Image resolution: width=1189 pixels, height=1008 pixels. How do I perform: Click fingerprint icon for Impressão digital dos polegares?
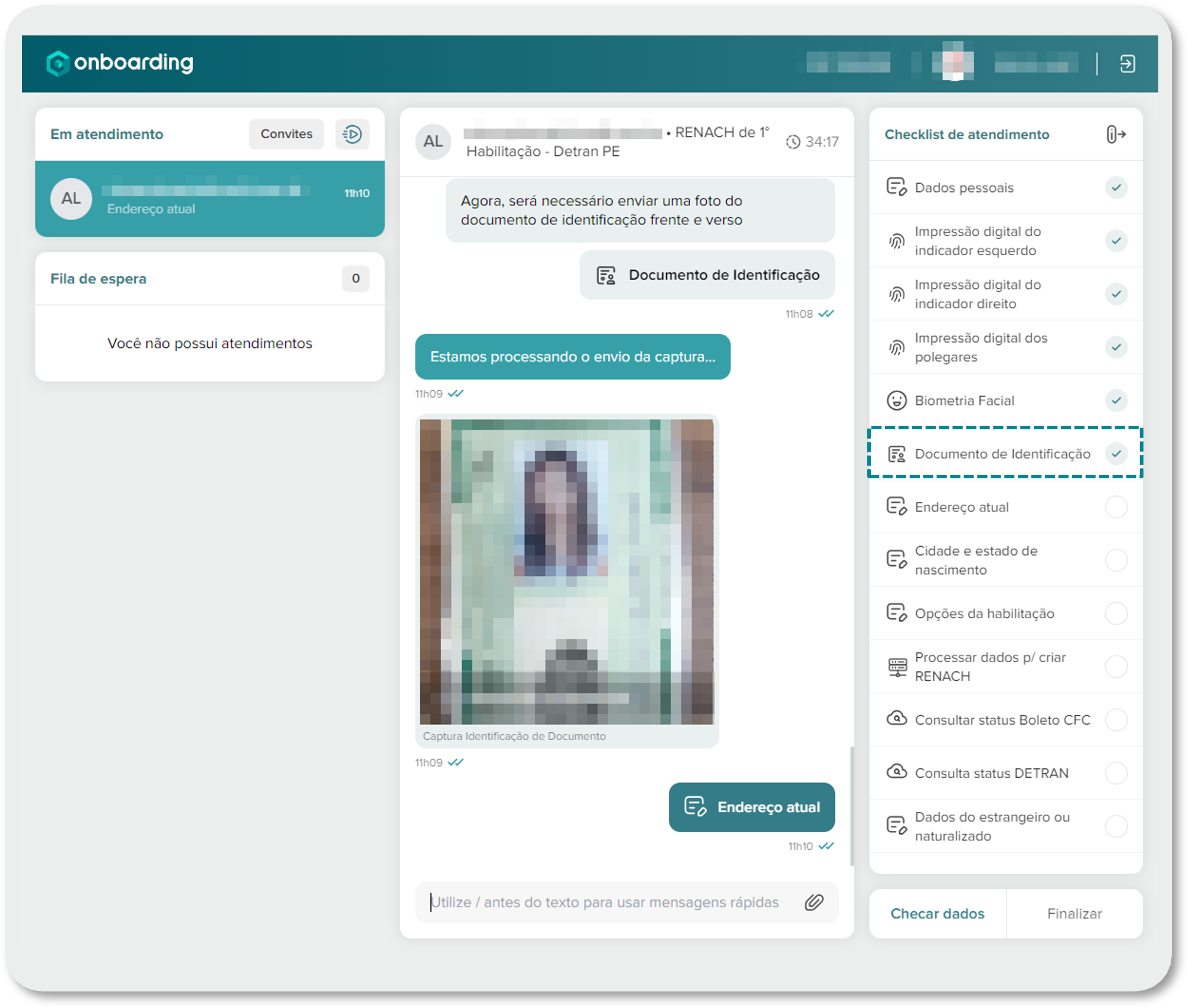(x=896, y=347)
